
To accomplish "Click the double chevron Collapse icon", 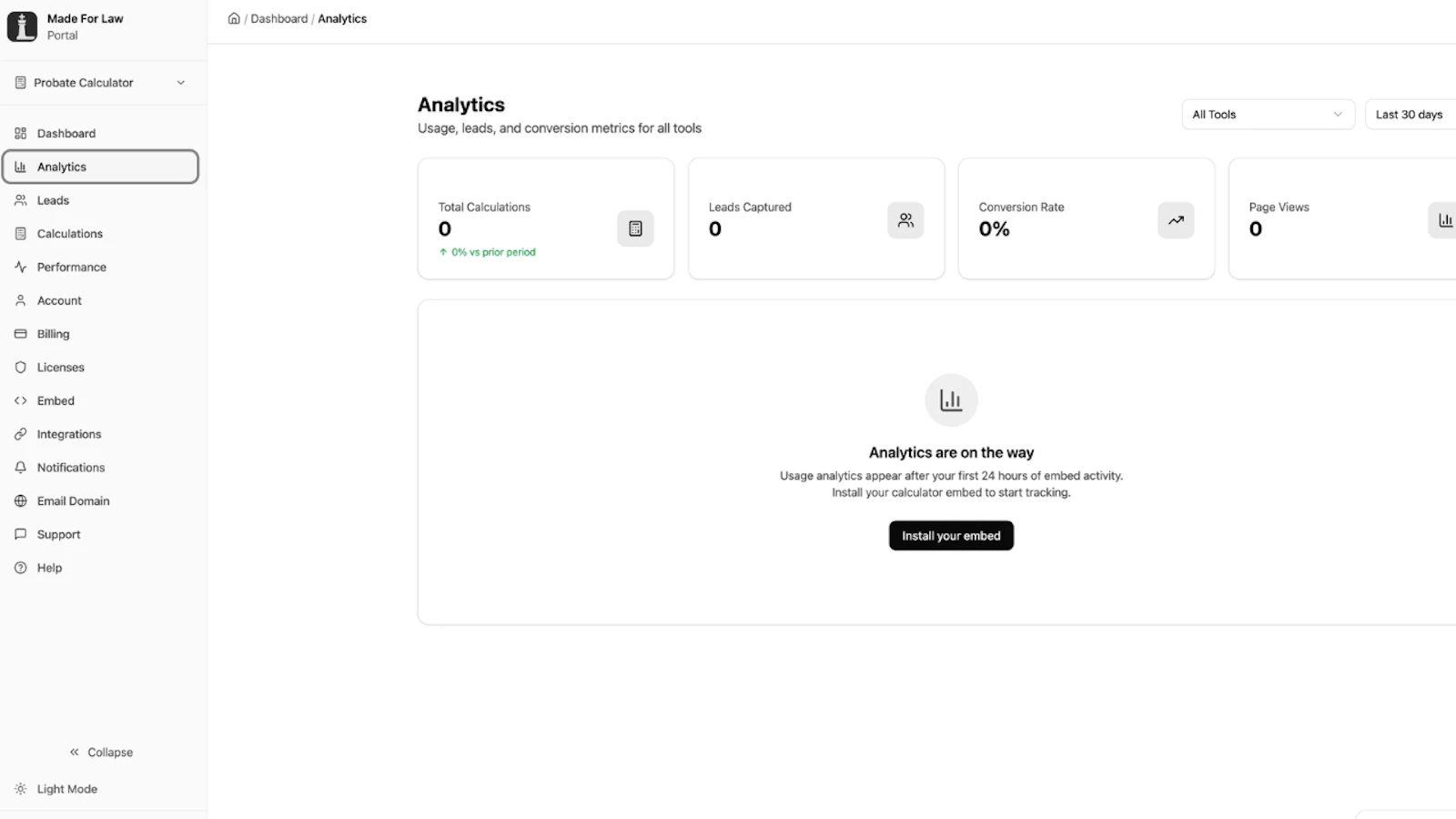I will 75,753.
